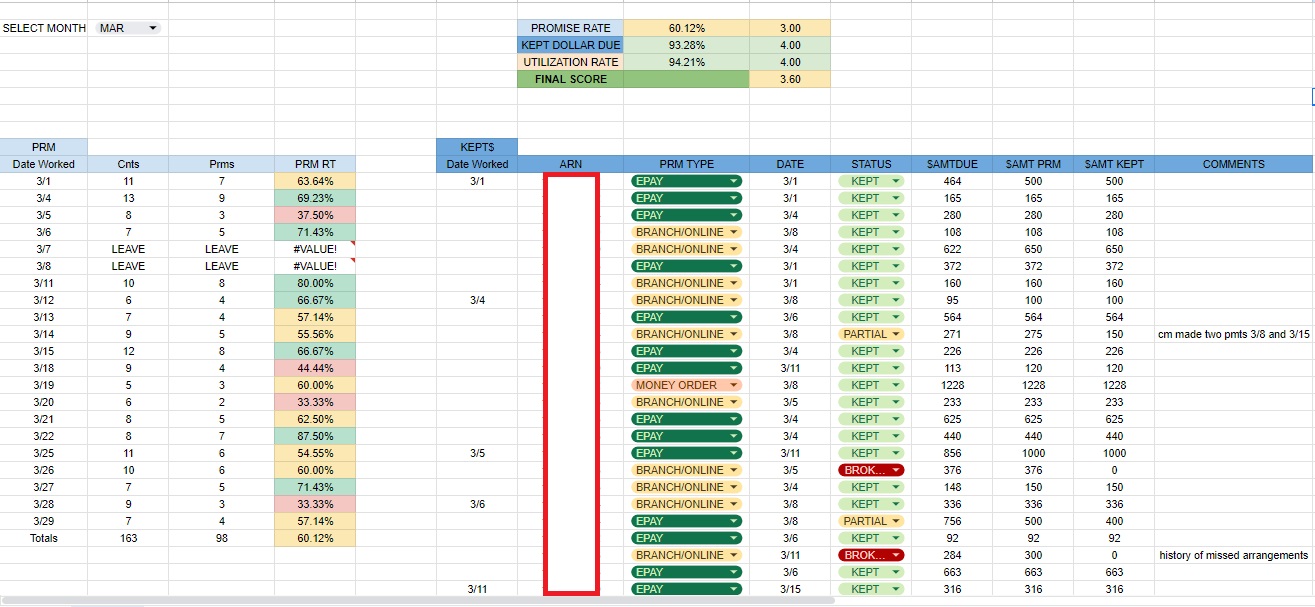Viewport: 1315px width, 607px height.
Task: Open BRANCH/ONLINE dropdown in the 148 amount row
Action: (686, 487)
